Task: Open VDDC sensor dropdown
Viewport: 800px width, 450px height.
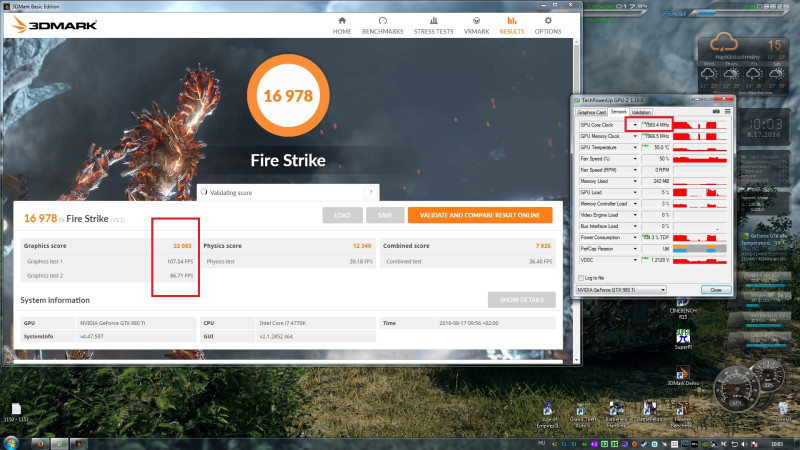Action: coord(635,260)
